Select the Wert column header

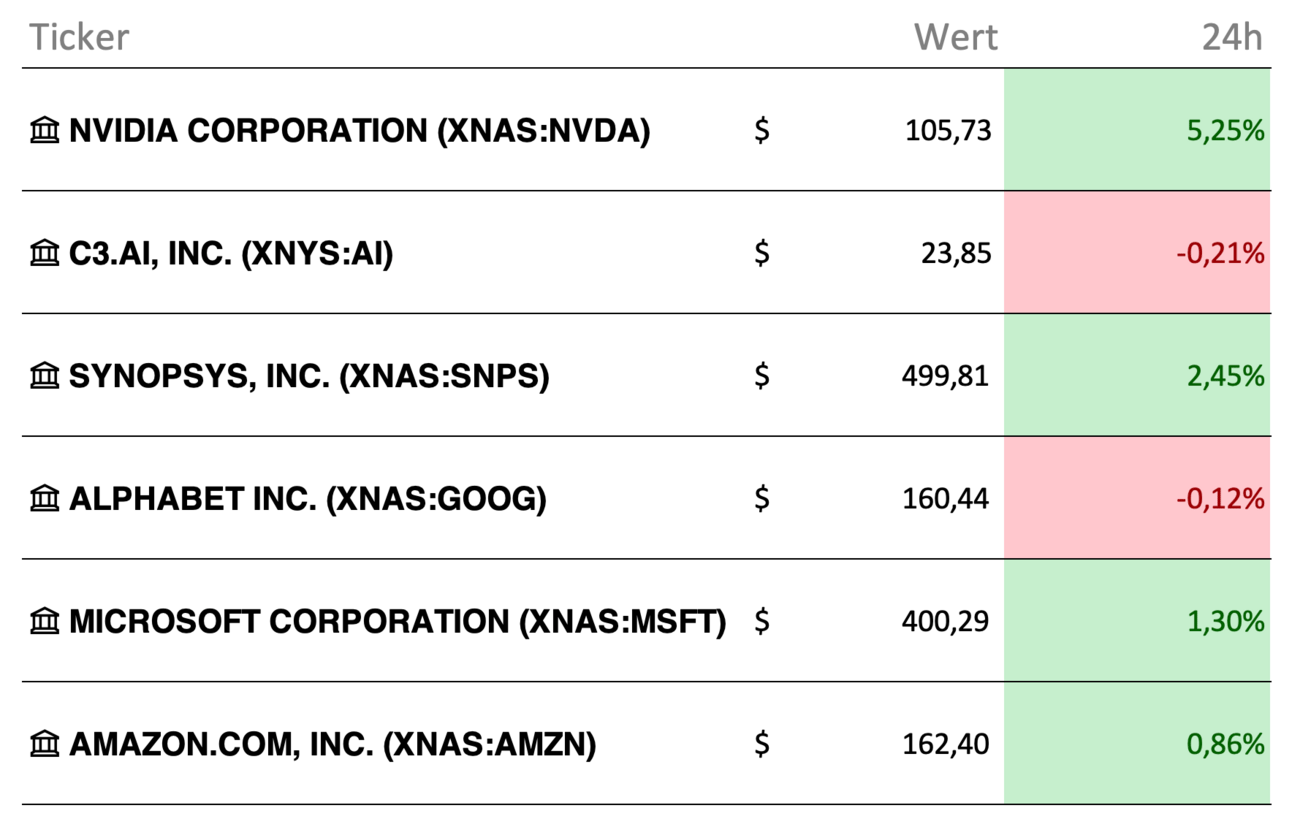pyautogui.click(x=955, y=38)
